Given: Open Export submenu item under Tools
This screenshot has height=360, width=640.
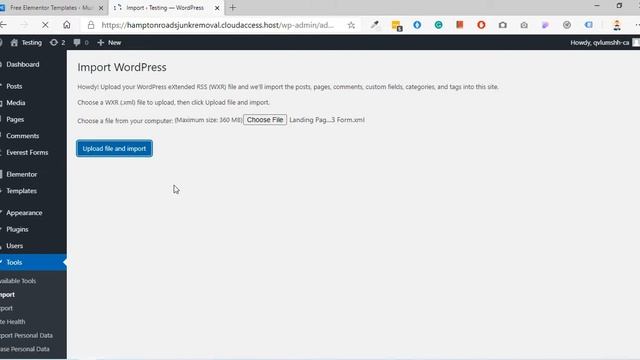Looking at the screenshot, I should (x=6, y=308).
